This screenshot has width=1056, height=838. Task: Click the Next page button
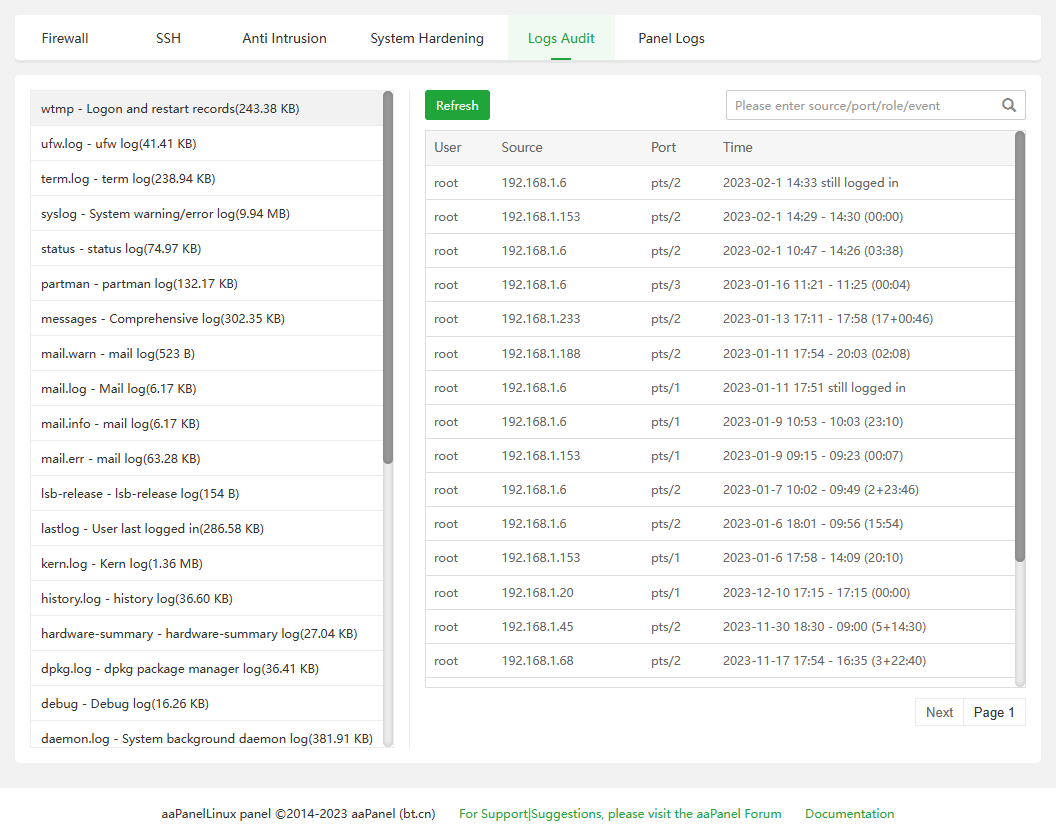pos(939,712)
